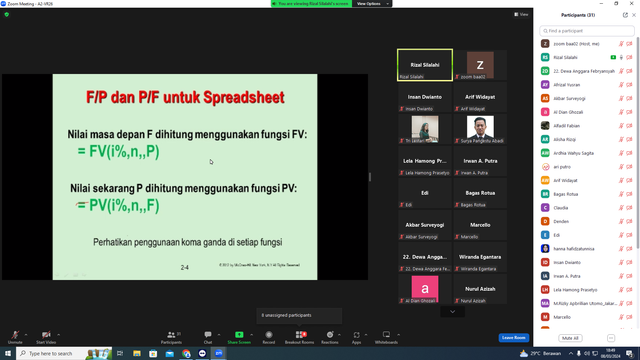This screenshot has height=360, width=640.
Task: Toggle mic of Al Dian Ghozali in list
Action: (621, 112)
